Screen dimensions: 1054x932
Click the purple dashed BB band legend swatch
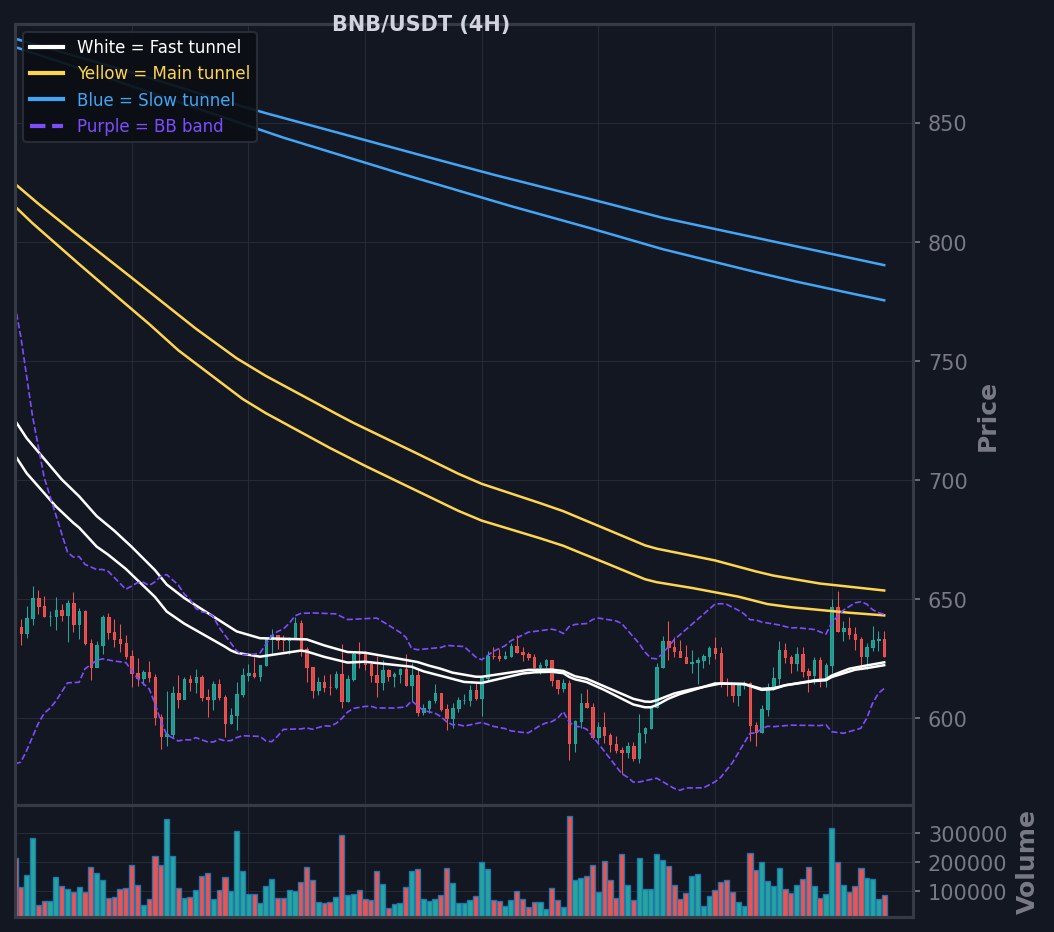point(46,126)
